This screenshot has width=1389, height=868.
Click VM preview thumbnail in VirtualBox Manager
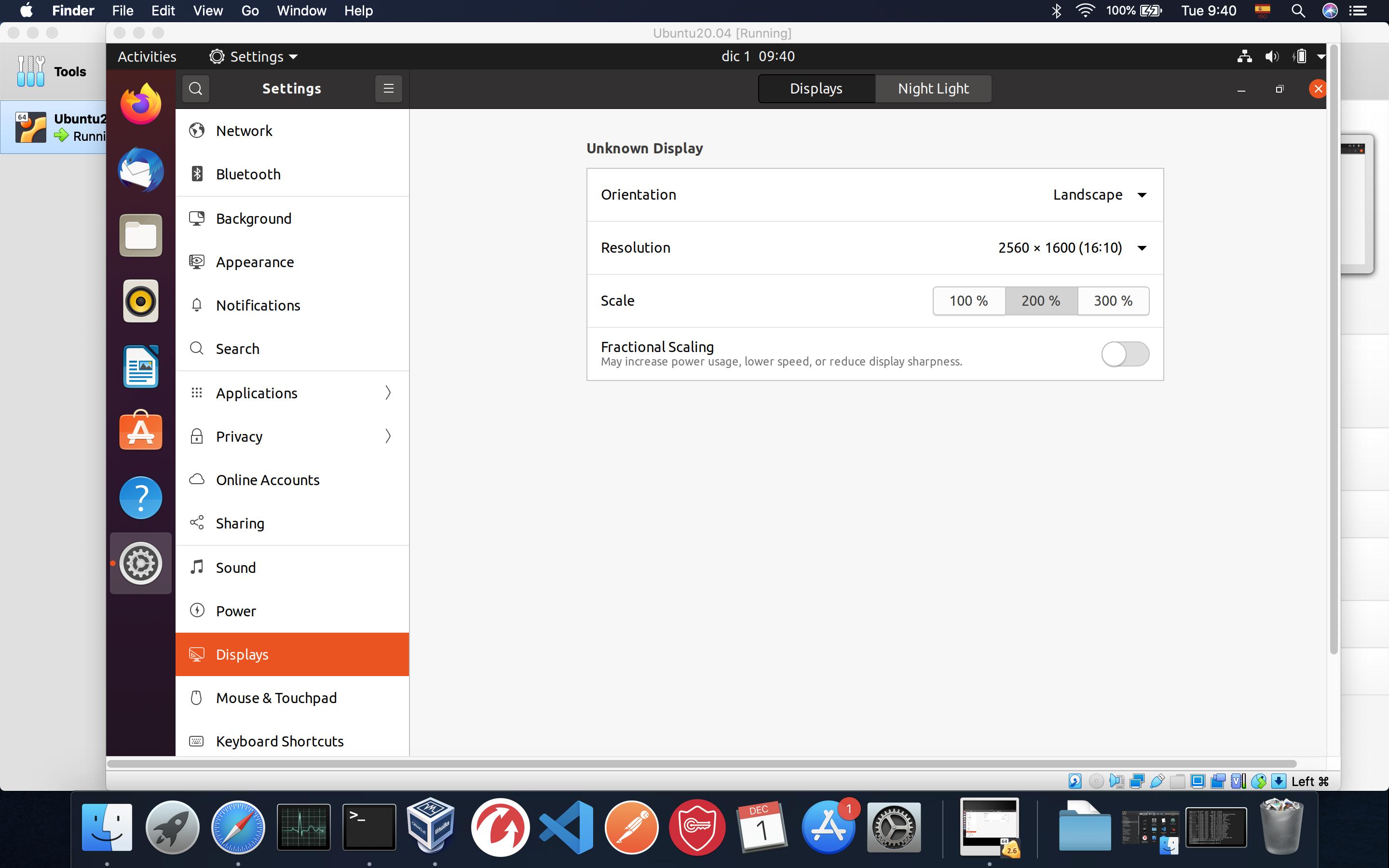(1357, 204)
